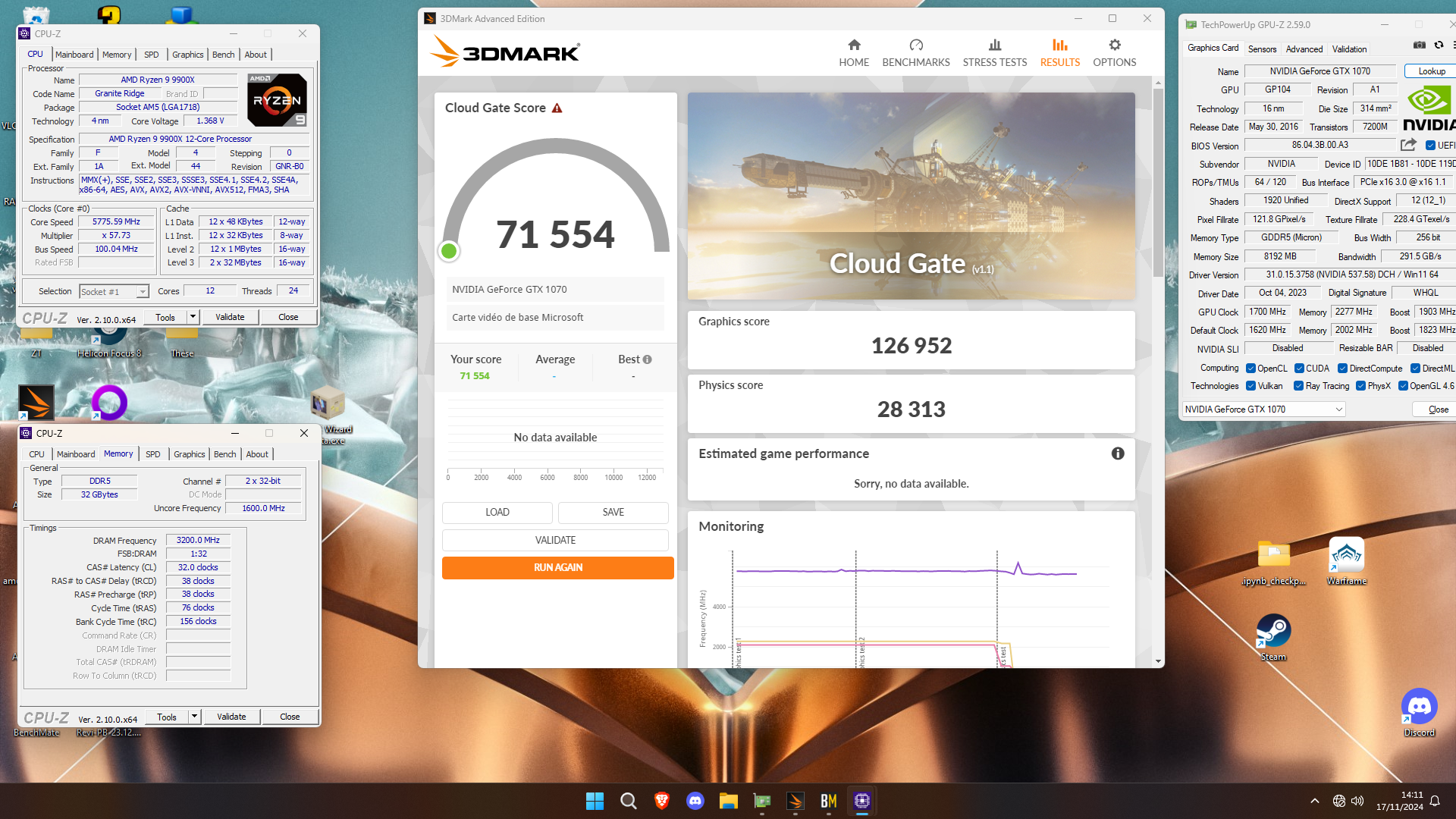Screen dimensions: 1456x819
Task: Toggle OpenCL checkbox in GPU-Z
Action: (x=1250, y=369)
